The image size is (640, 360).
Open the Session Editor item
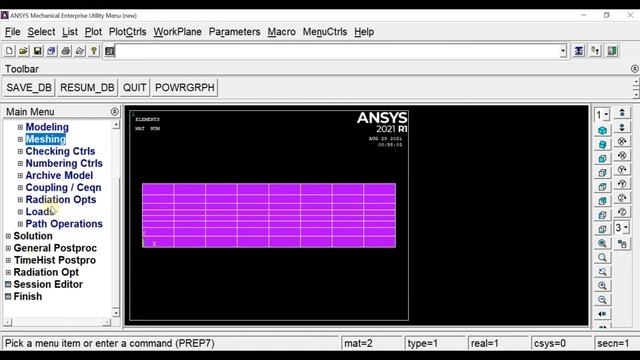tap(48, 284)
